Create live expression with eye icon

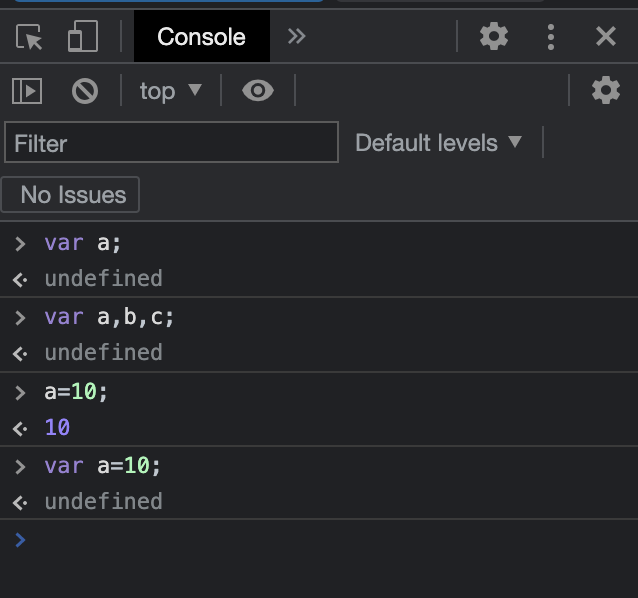tap(258, 91)
